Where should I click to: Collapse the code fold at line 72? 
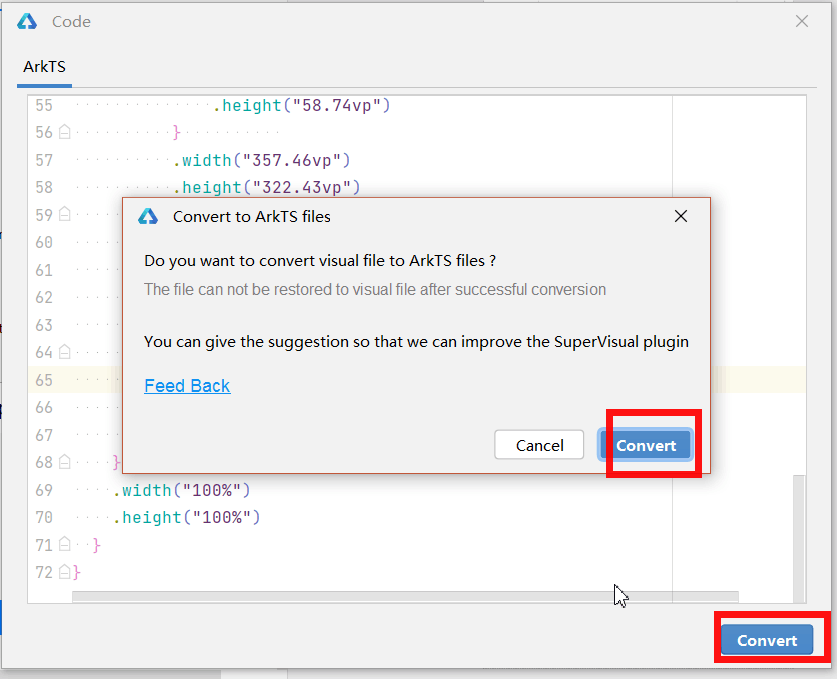(x=65, y=572)
